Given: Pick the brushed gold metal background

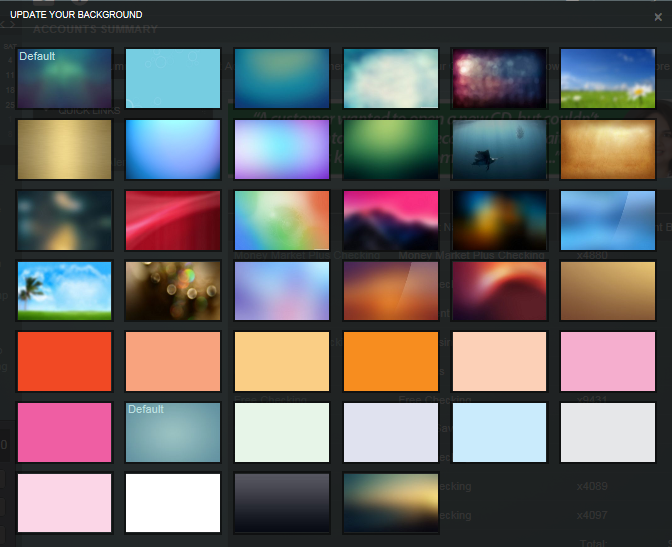Looking at the screenshot, I should 64,149.
